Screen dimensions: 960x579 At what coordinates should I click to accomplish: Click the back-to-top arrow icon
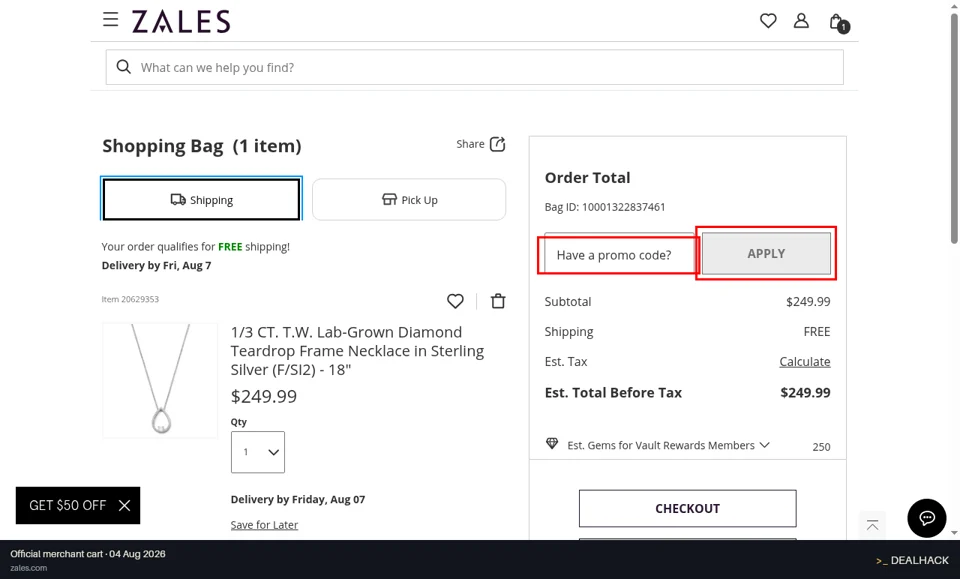pos(872,525)
